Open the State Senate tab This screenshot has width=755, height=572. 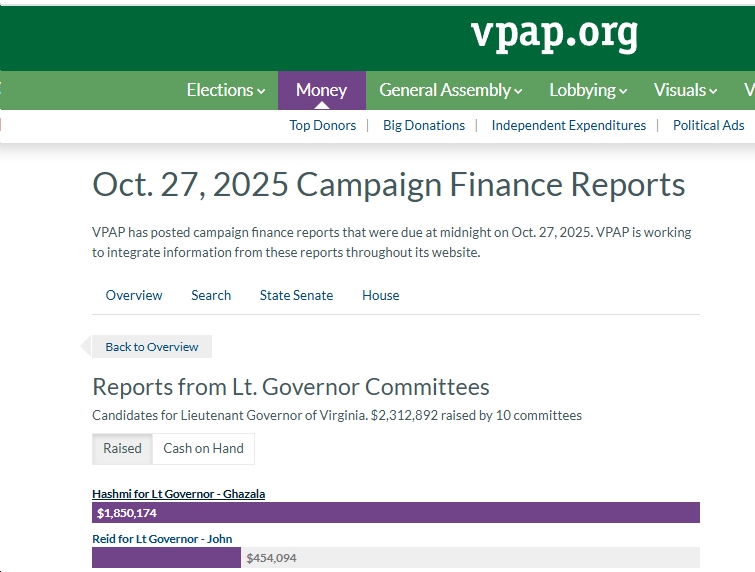click(296, 295)
